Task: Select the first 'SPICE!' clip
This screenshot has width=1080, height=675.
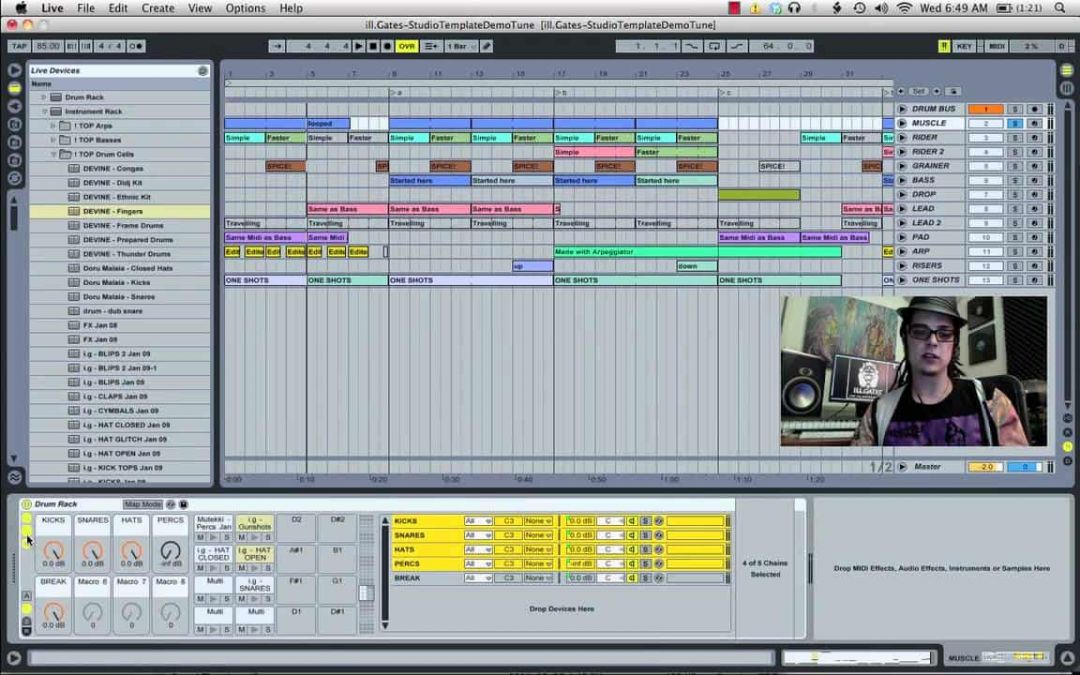Action: pyautogui.click(x=285, y=166)
